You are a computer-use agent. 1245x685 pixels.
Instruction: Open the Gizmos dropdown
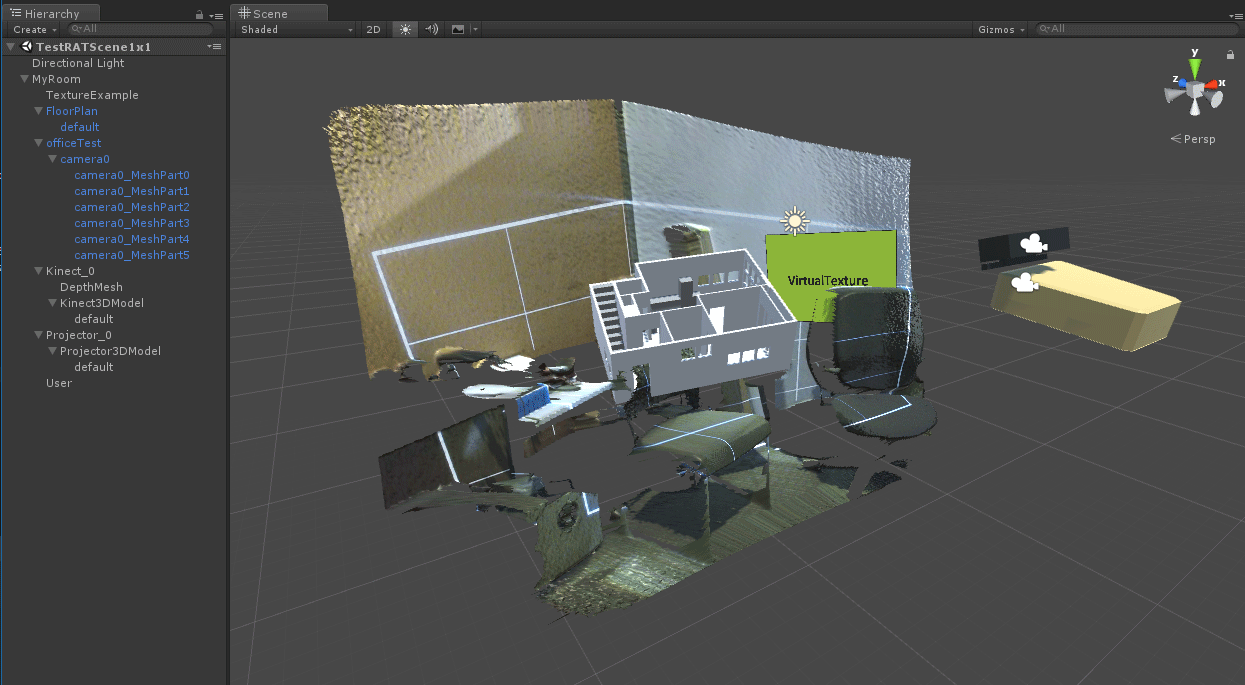[1002, 29]
